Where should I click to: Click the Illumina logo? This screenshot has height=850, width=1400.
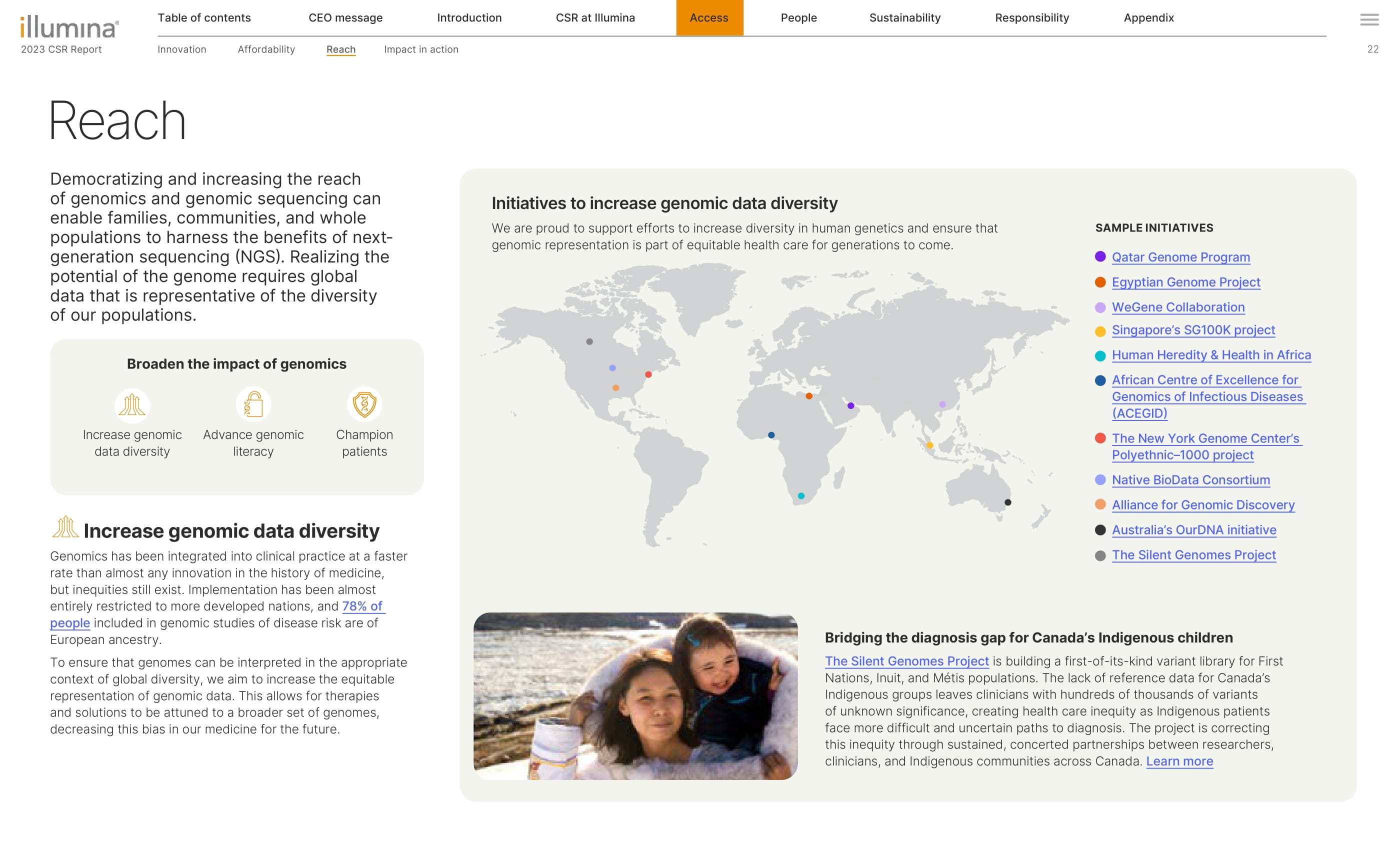point(69,27)
